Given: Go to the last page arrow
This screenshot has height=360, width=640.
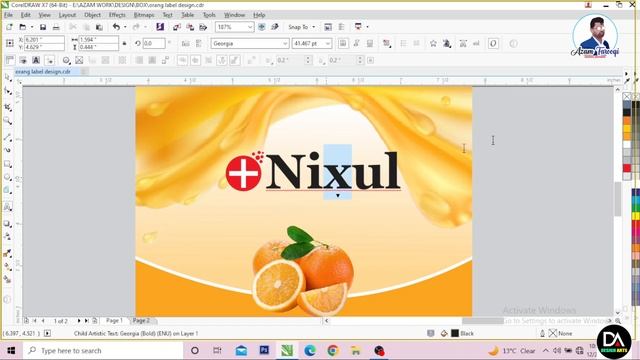Looking at the screenshot, I should tap(87, 321).
